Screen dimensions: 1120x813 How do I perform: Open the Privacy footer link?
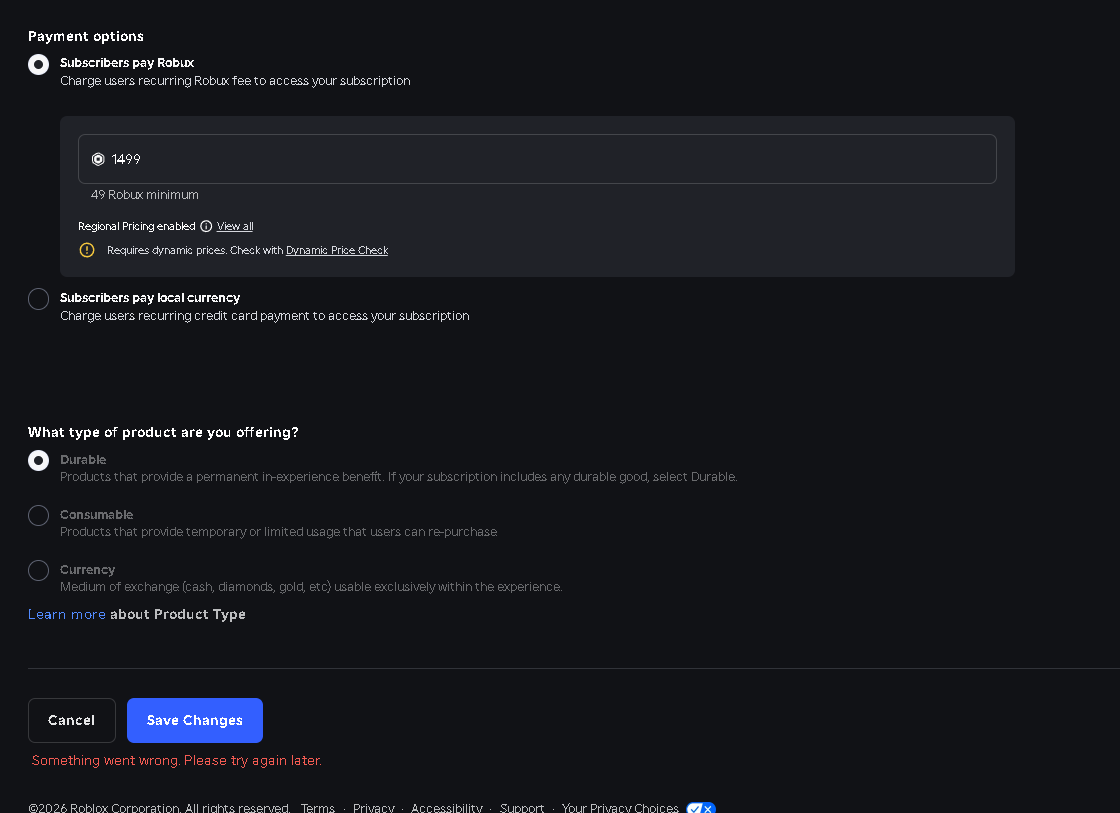click(x=374, y=807)
